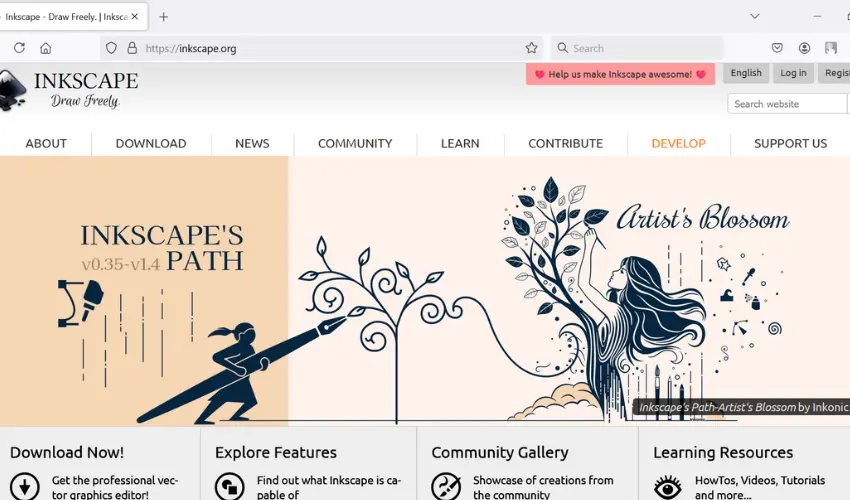This screenshot has width=850, height=500.
Task: Focus the browser Search field
Action: tap(637, 48)
